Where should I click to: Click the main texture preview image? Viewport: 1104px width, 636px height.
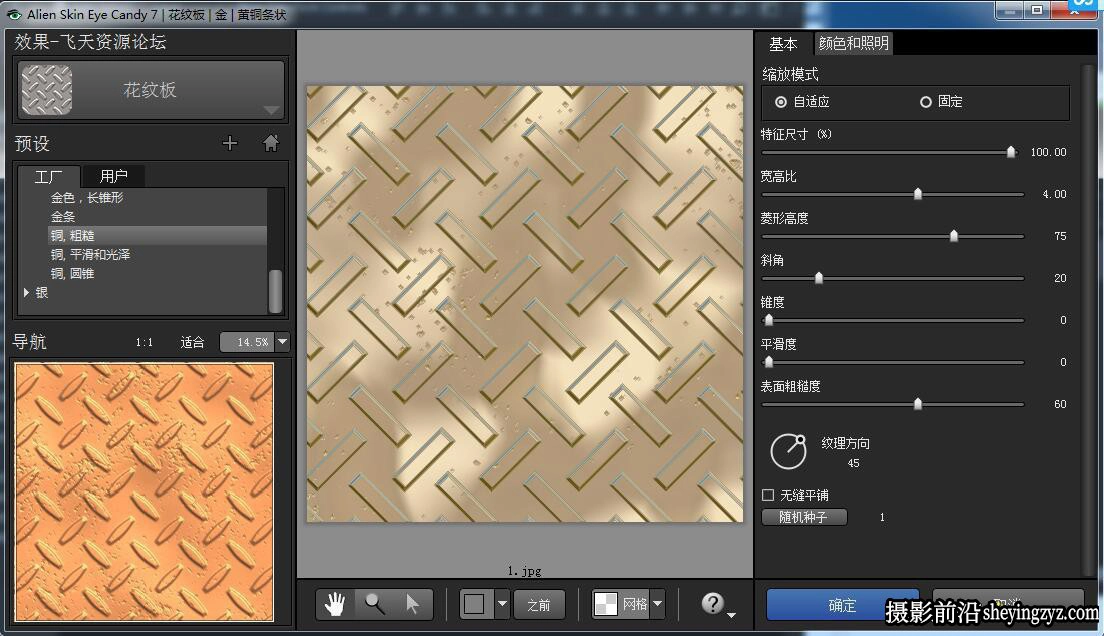coord(525,304)
